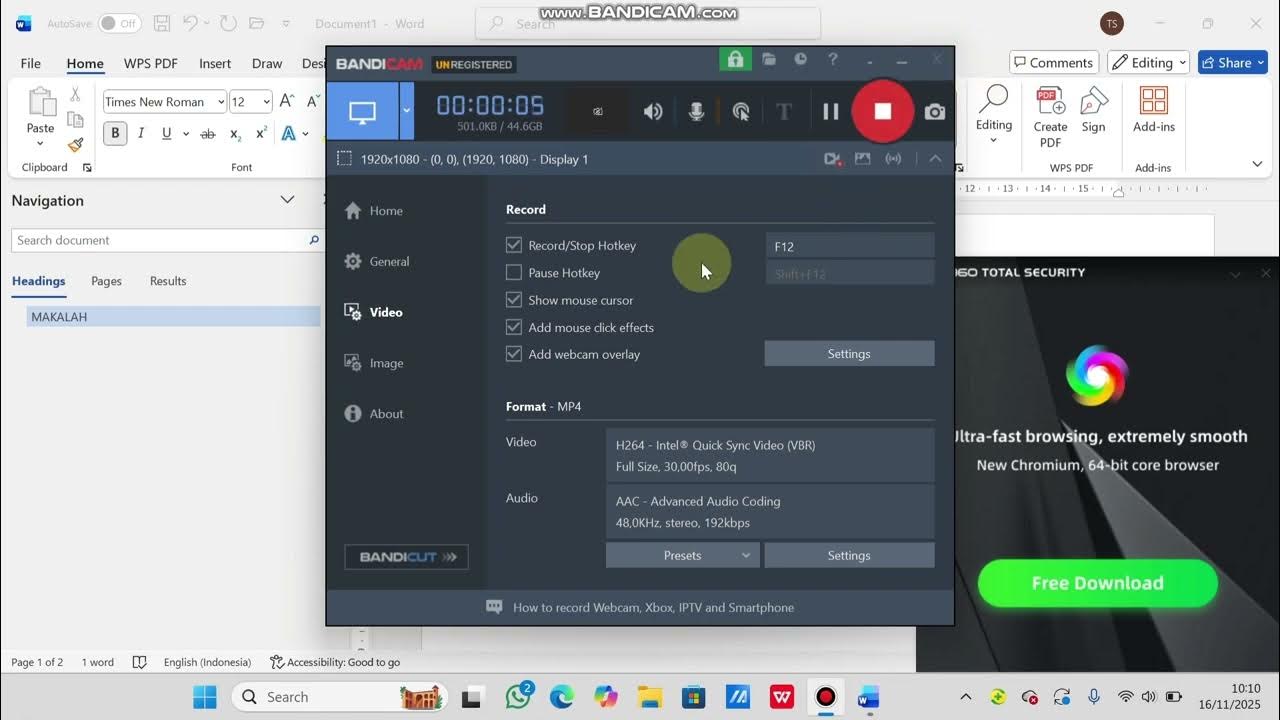Toggle Bandicam speaker sound icon
This screenshot has width=1280, height=720.
[653, 112]
